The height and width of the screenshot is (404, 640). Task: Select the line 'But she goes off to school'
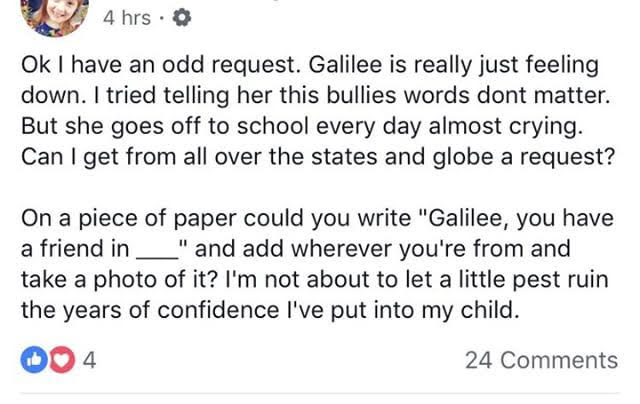pyautogui.click(x=302, y=126)
